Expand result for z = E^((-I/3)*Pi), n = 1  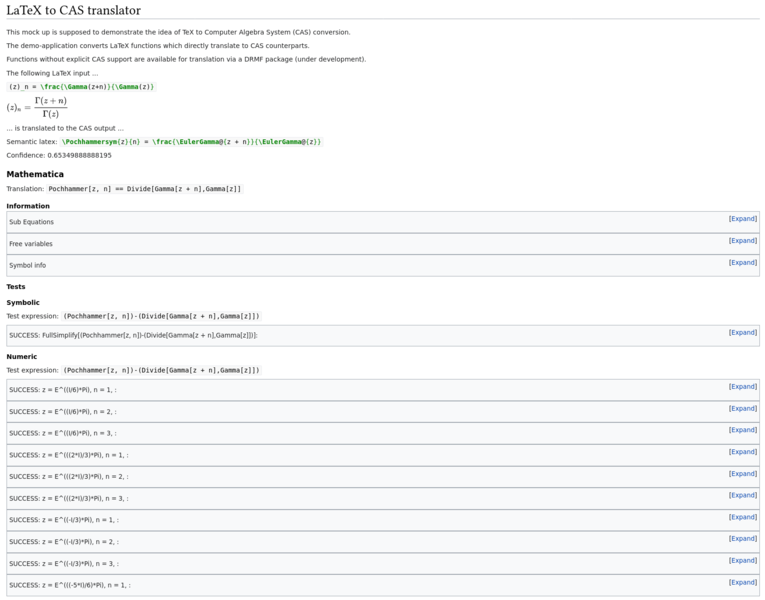(742, 518)
